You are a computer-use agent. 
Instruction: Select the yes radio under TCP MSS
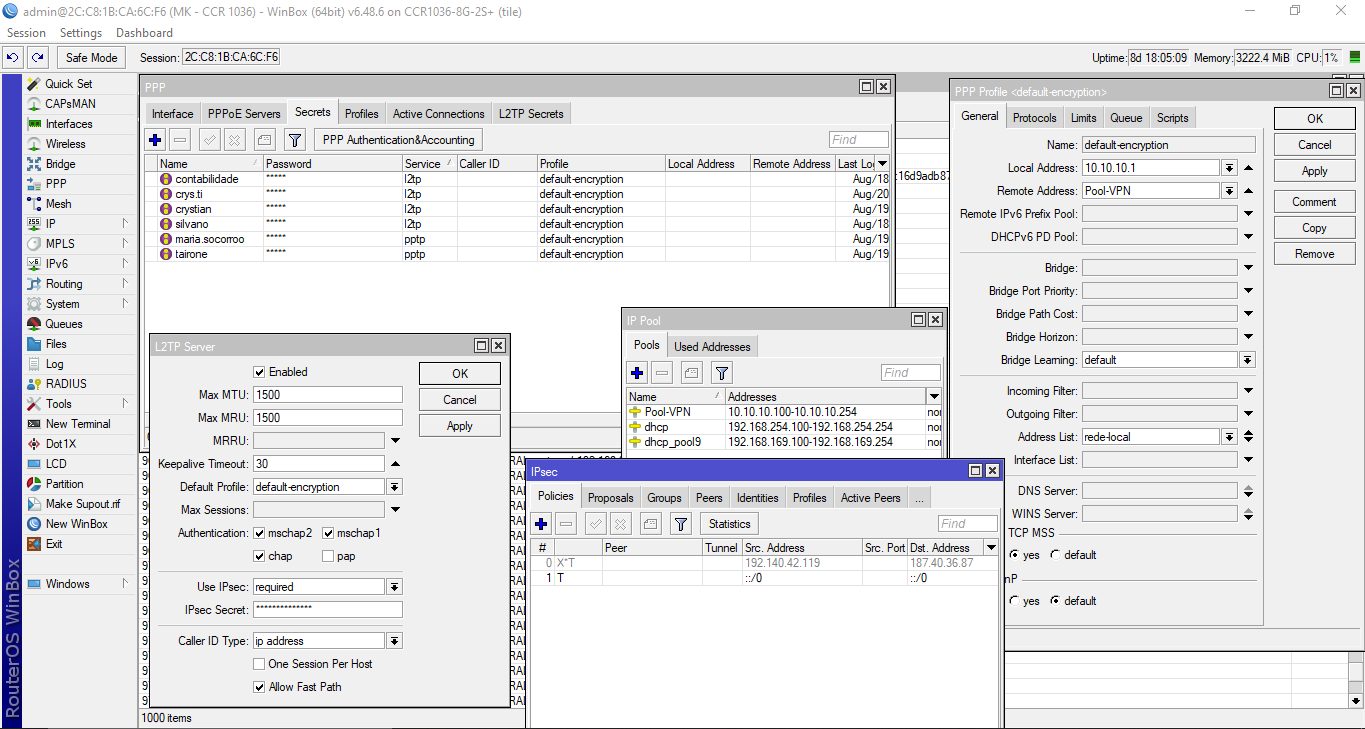click(x=1015, y=555)
